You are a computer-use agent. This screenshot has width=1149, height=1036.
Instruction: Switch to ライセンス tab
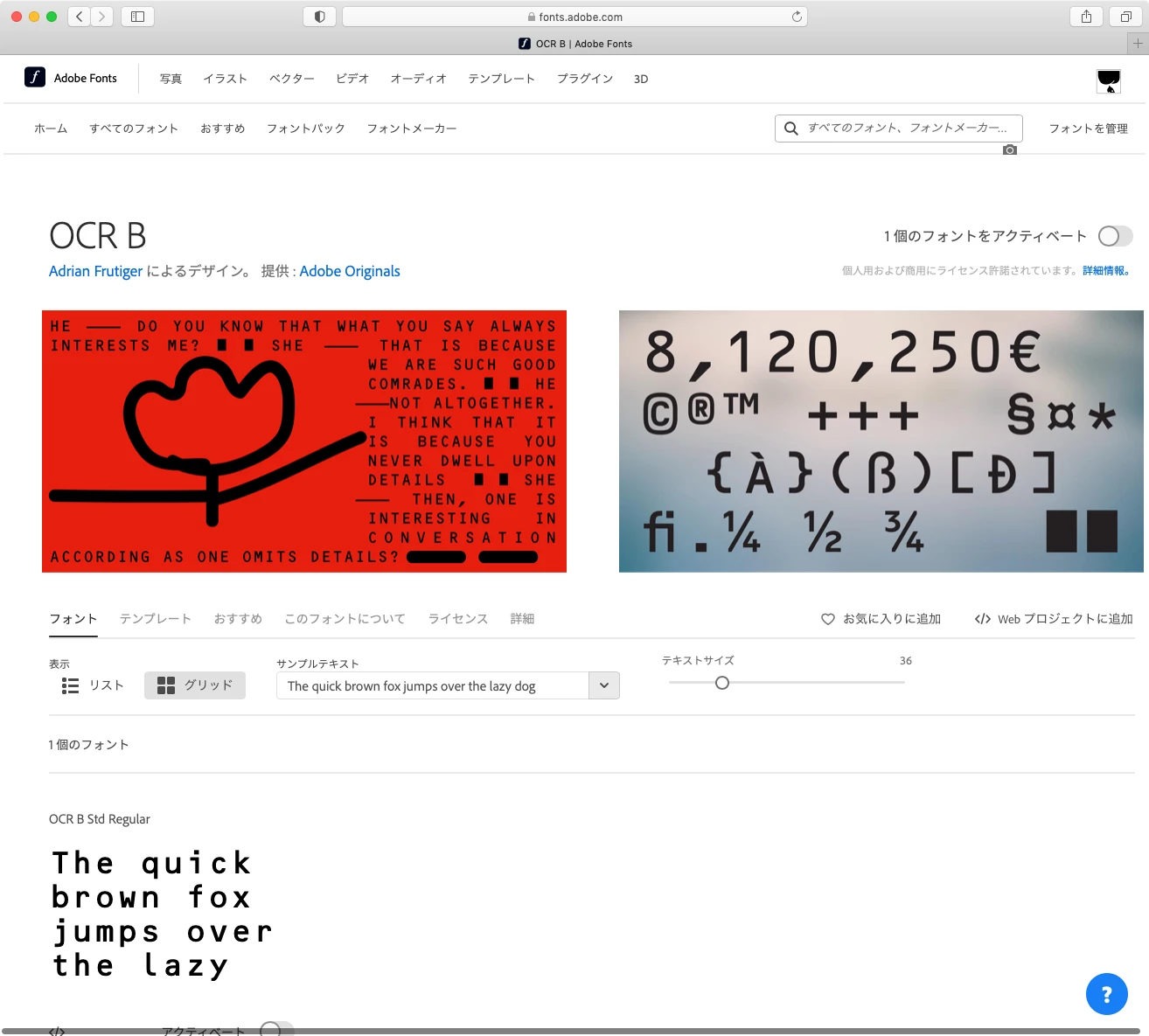pyautogui.click(x=458, y=619)
